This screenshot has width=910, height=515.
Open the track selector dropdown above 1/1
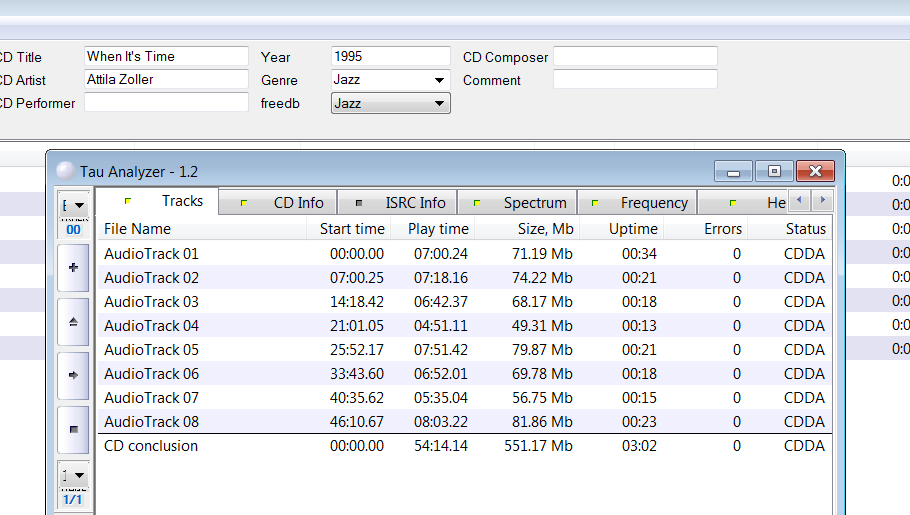[x=73, y=476]
